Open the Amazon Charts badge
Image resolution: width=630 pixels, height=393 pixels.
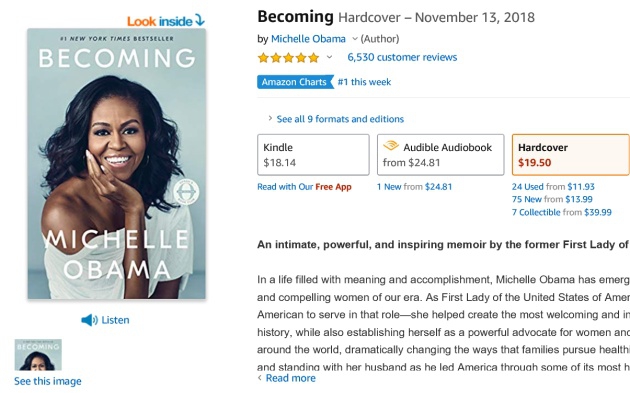(295, 82)
